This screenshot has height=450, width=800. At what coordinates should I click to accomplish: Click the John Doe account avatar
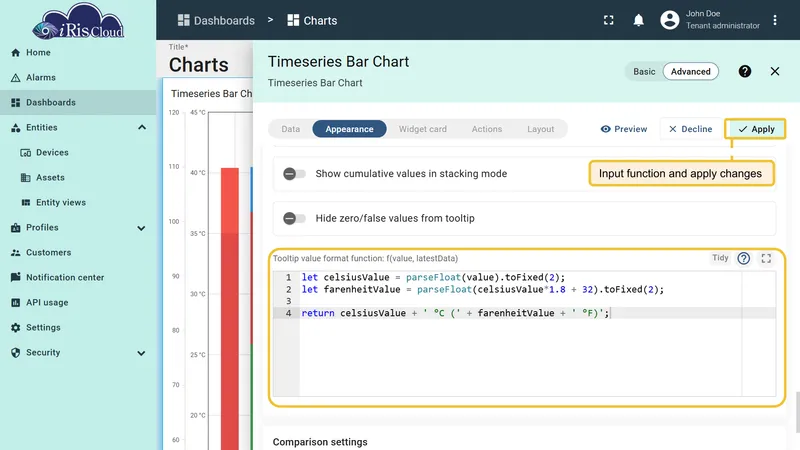coord(669,20)
